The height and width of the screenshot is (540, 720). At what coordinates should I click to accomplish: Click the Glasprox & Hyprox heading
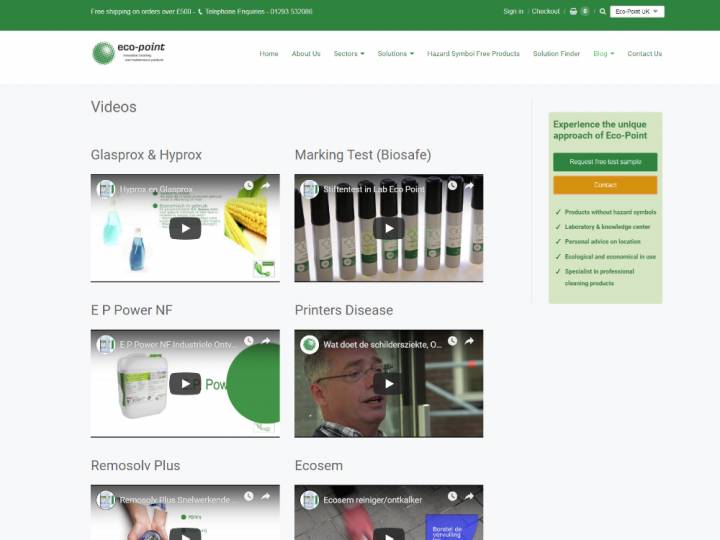coord(146,155)
